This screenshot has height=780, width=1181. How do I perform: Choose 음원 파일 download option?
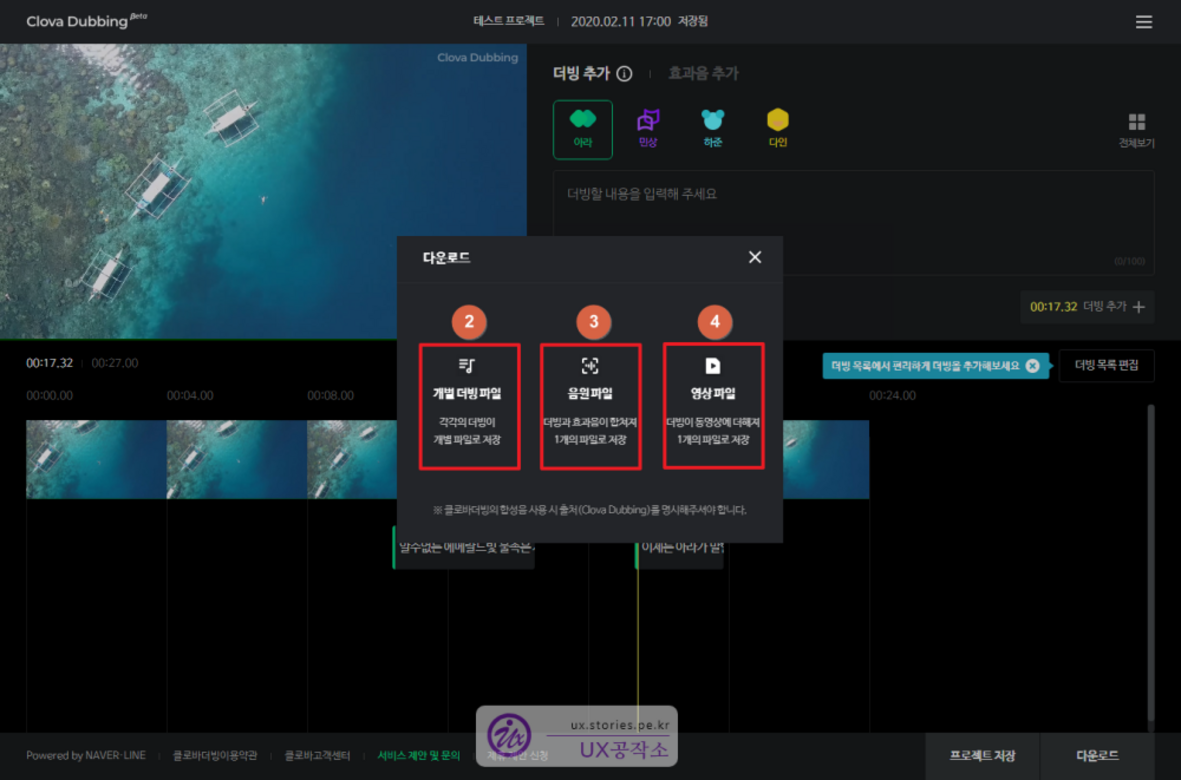590,406
